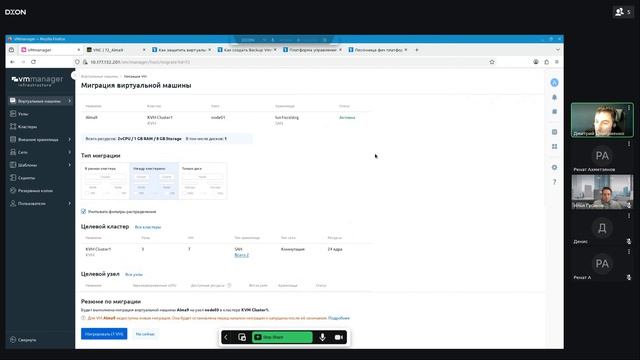Screen dimensions: 640x360
Task: Click the Скрипты sidebar icon
Action: [13, 178]
